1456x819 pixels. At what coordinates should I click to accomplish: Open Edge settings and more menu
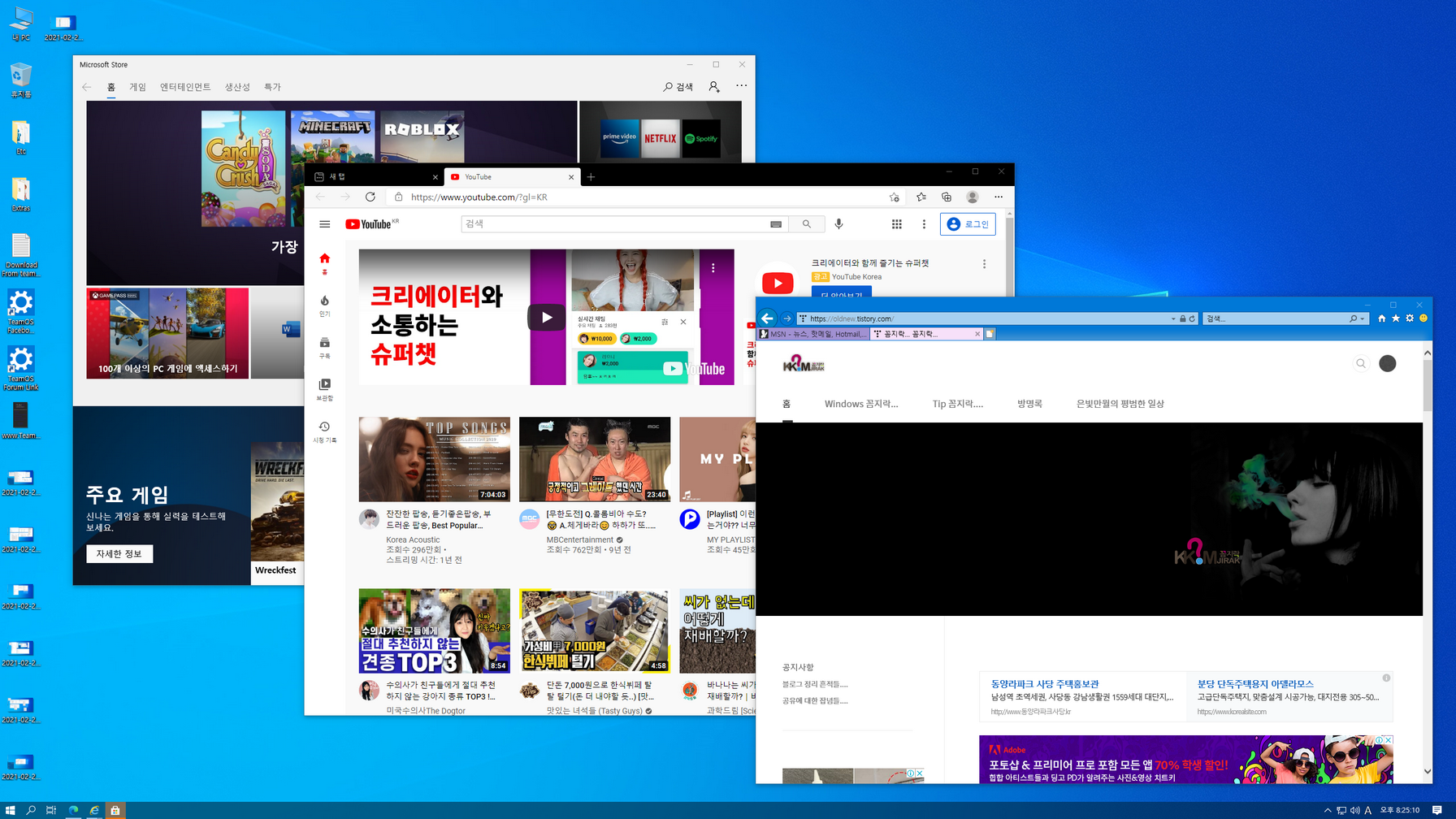[x=999, y=197]
